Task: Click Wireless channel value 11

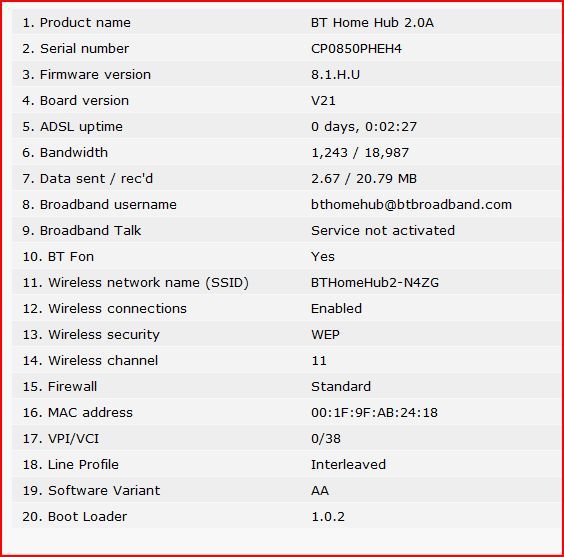Action: [x=319, y=360]
